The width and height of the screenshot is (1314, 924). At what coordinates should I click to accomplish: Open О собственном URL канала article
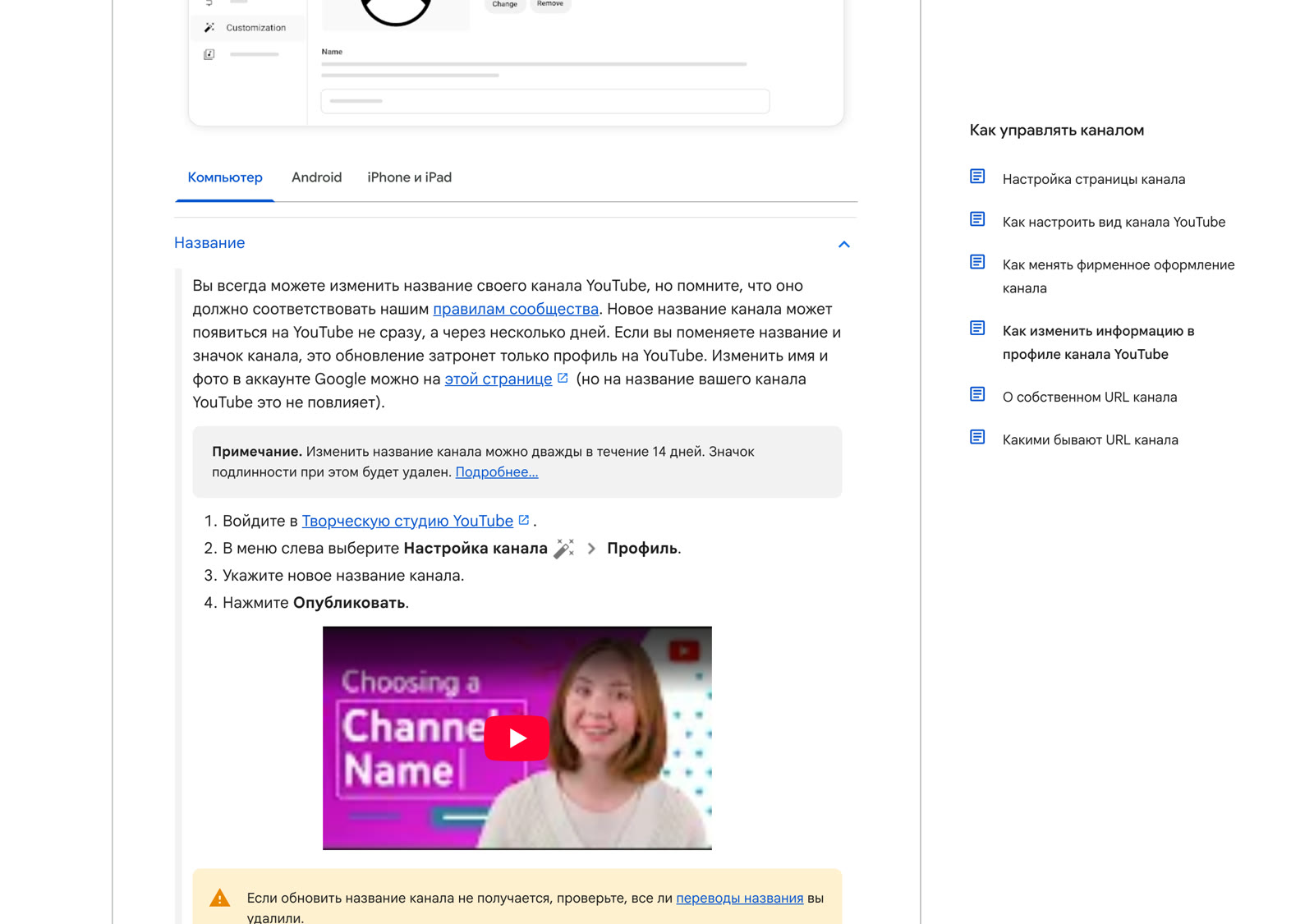click(1090, 397)
